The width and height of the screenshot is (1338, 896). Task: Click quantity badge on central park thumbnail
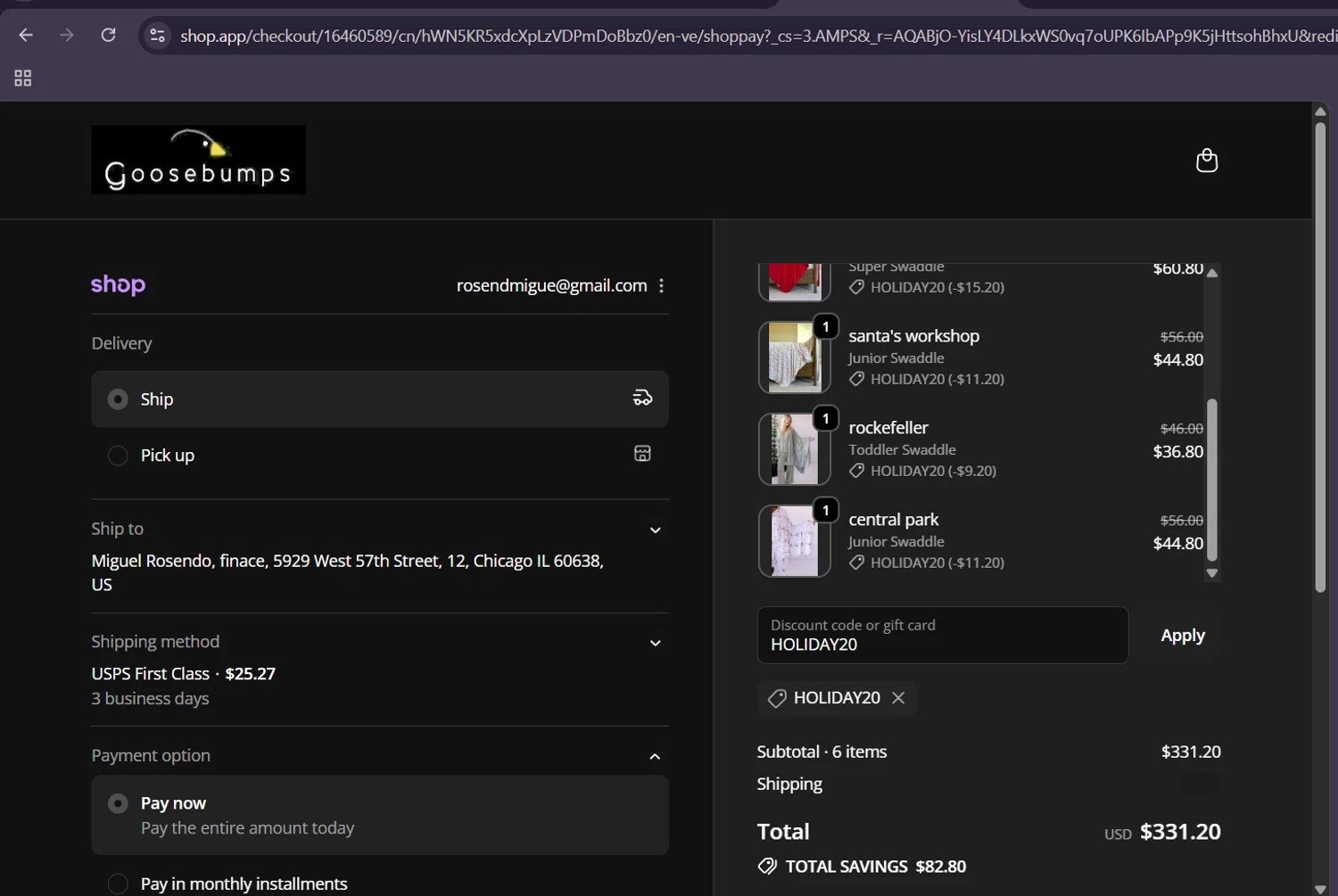point(826,511)
